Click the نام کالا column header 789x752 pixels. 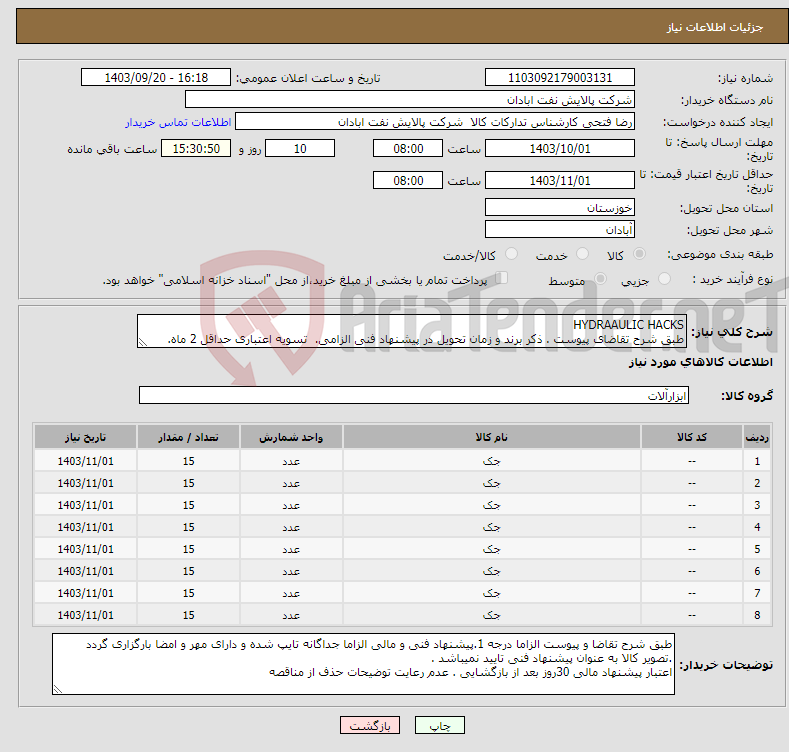(x=492, y=437)
